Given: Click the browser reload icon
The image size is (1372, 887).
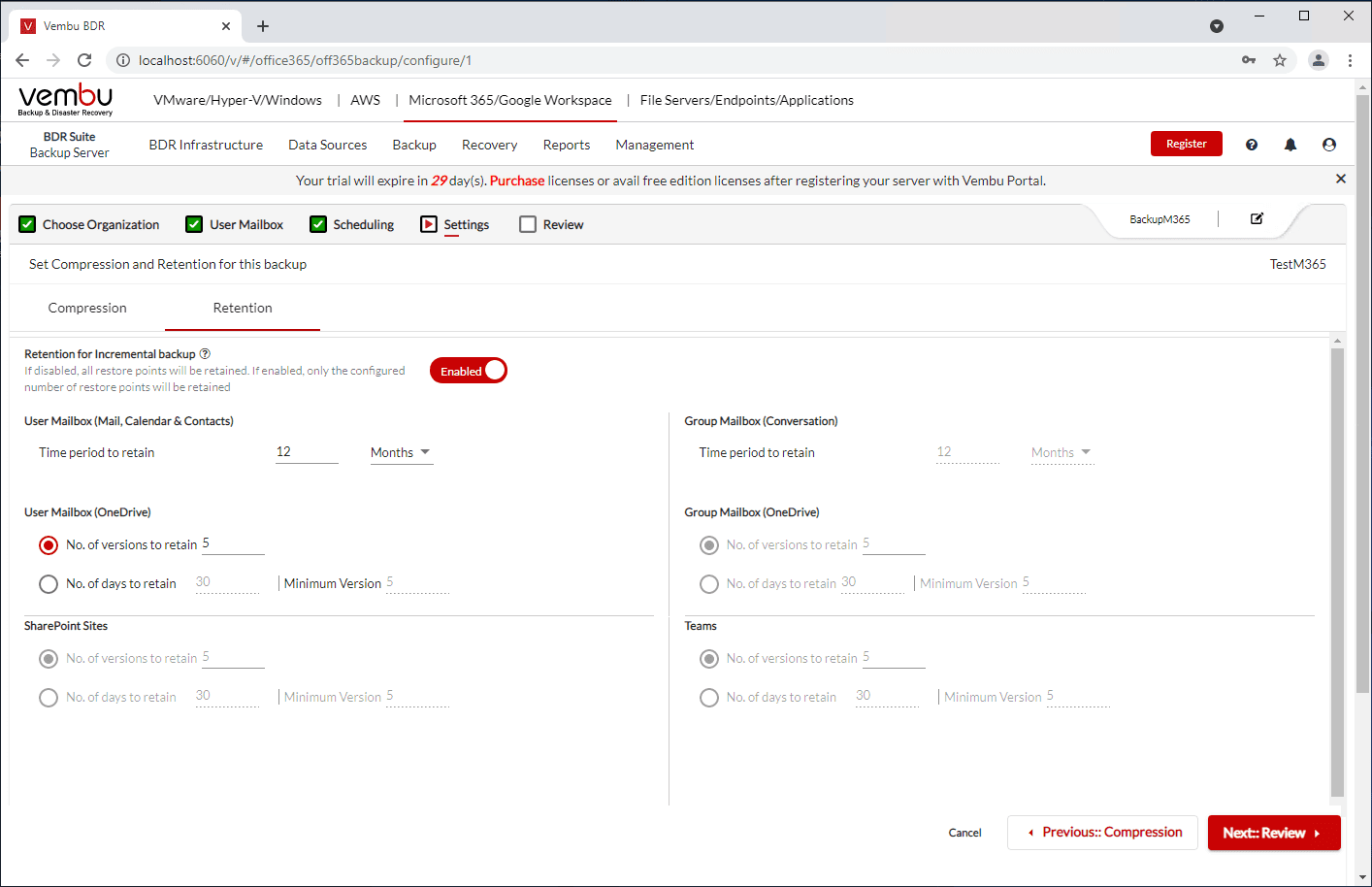Looking at the screenshot, I should [84, 60].
